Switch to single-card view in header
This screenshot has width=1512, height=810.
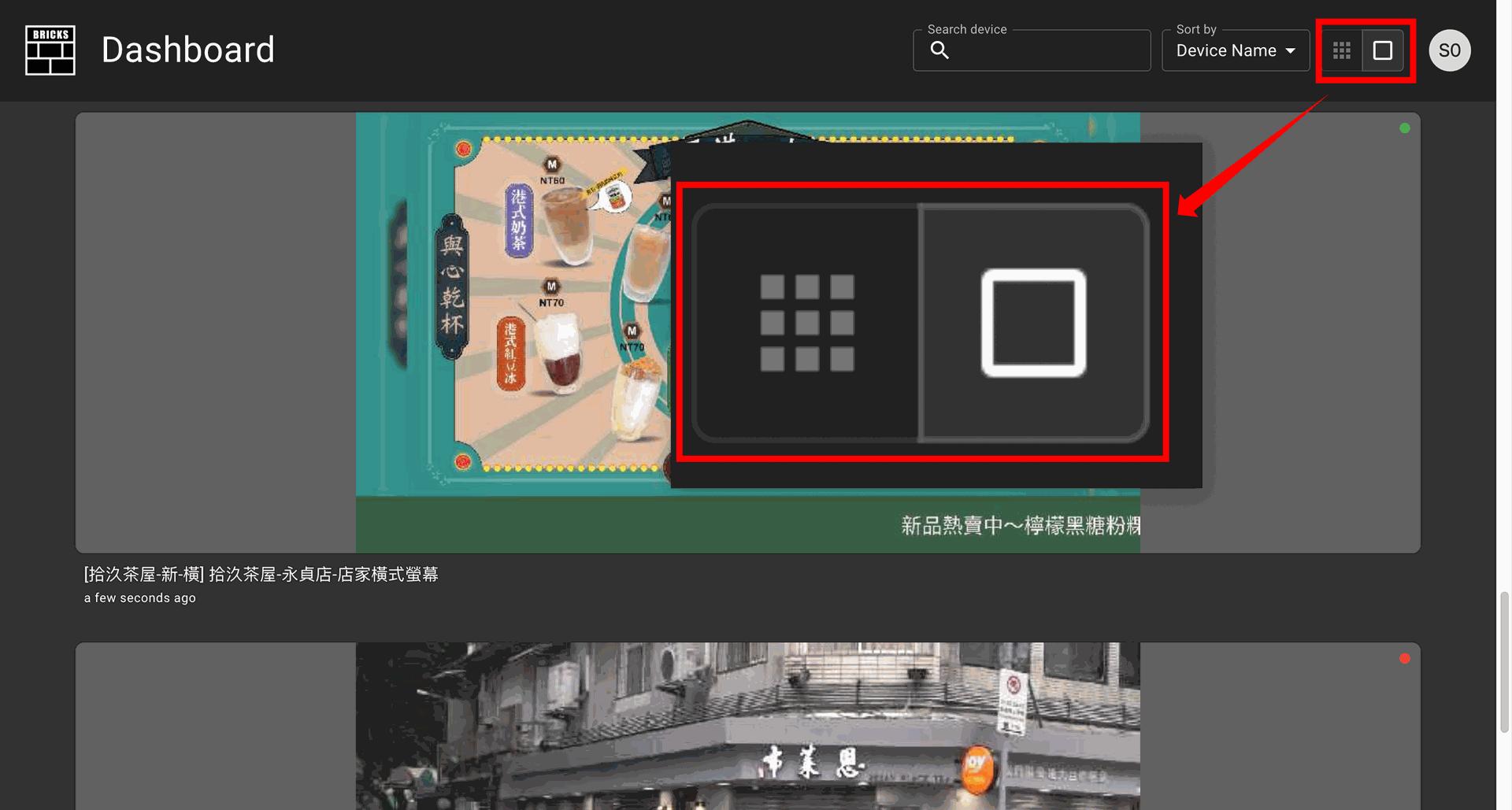[x=1383, y=50]
